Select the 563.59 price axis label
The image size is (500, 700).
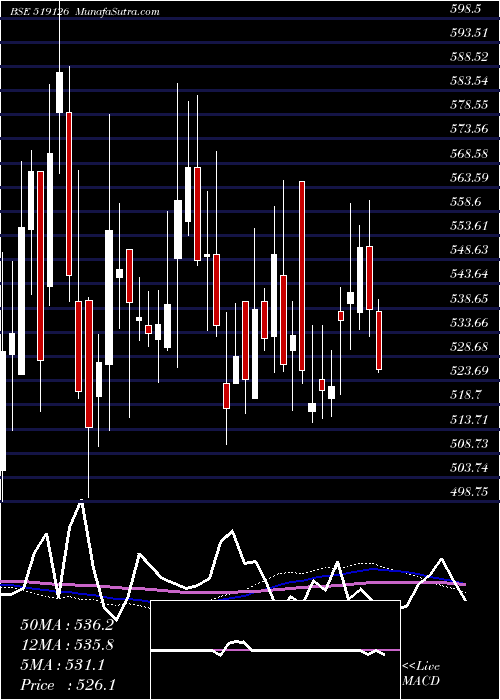(x=468, y=178)
